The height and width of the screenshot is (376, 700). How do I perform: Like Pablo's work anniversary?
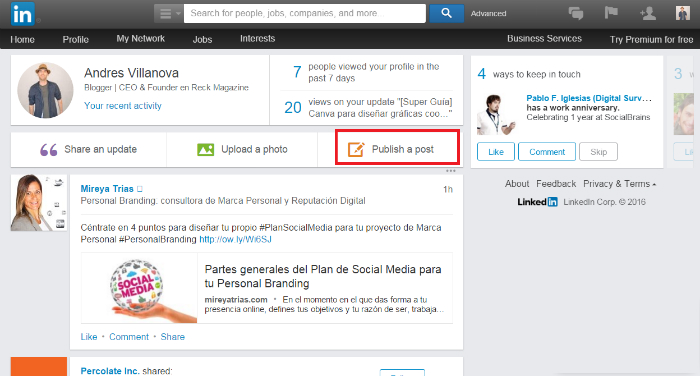click(496, 152)
